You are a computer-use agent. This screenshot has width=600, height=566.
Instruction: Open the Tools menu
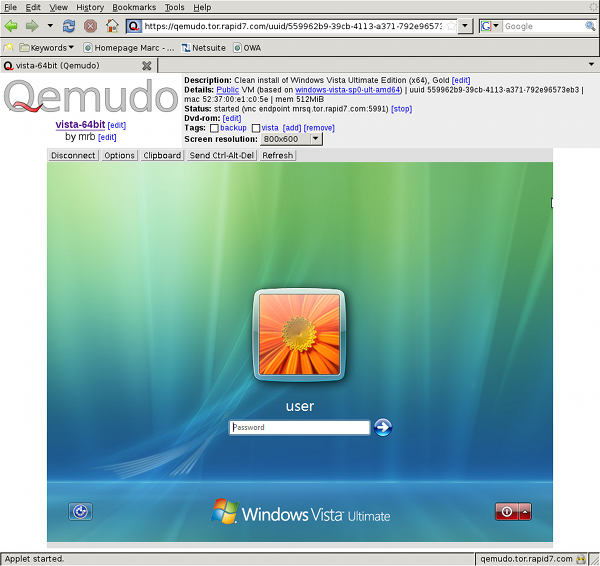[x=174, y=7]
